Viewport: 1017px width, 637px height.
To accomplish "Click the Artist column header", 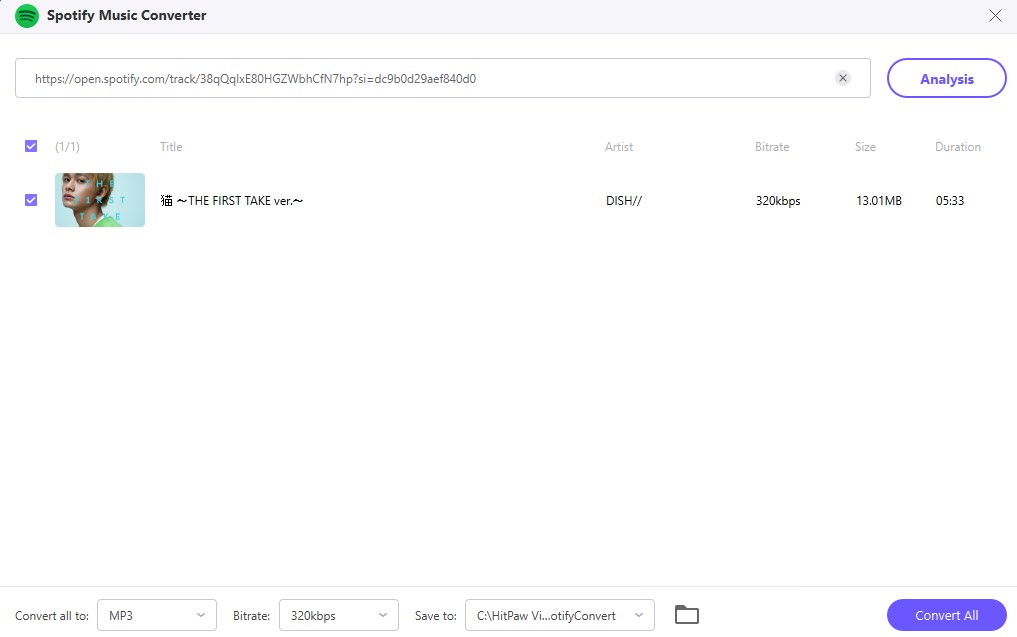I will pos(619,147).
